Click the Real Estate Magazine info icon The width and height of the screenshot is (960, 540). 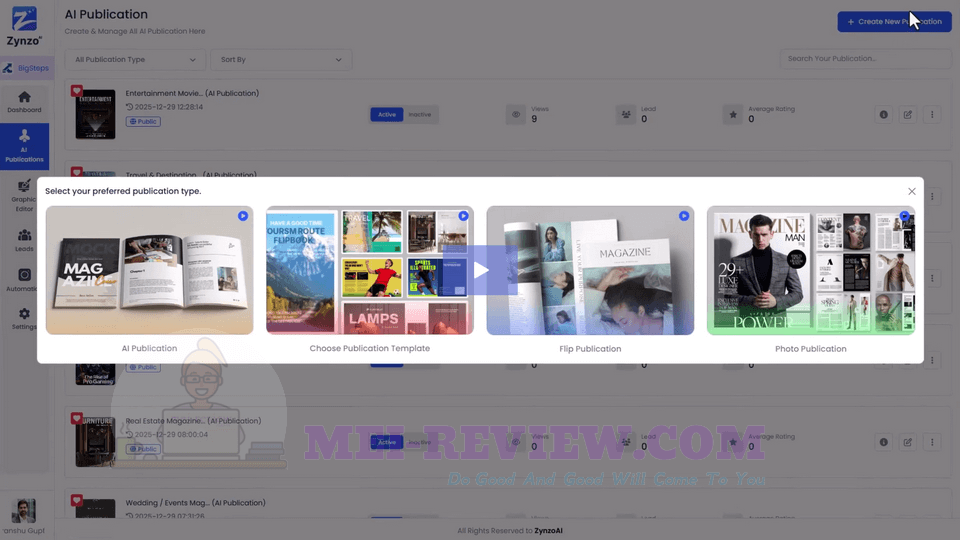tap(883, 442)
